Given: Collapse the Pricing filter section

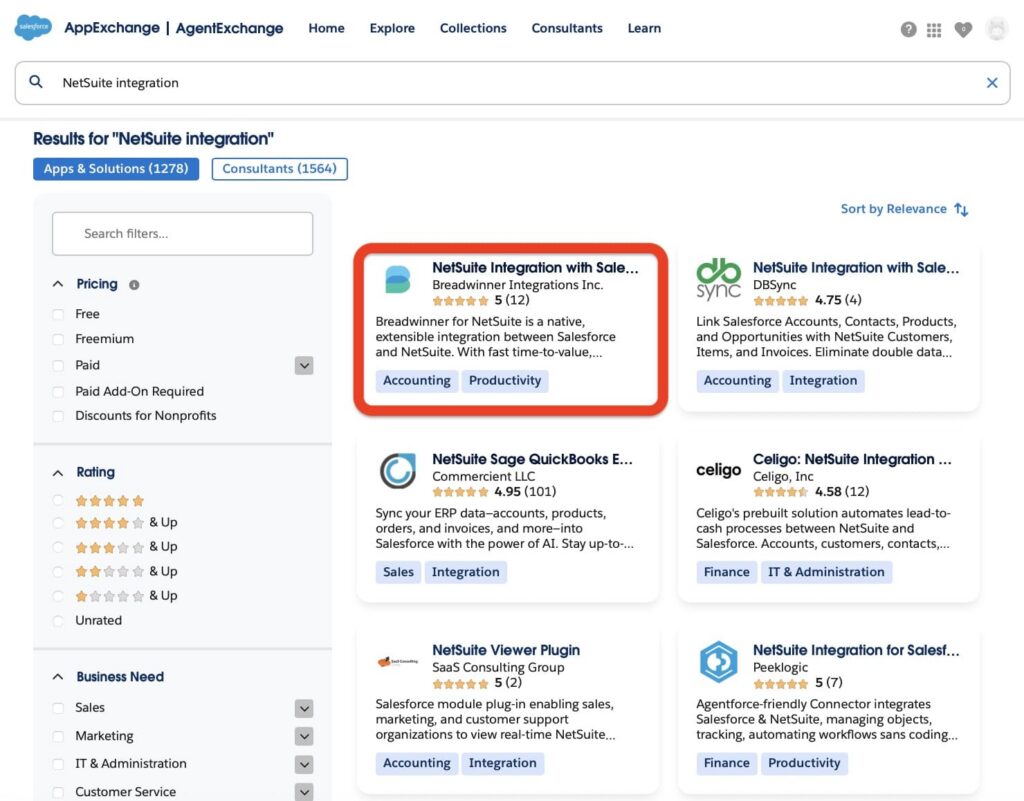Looking at the screenshot, I should coord(57,283).
